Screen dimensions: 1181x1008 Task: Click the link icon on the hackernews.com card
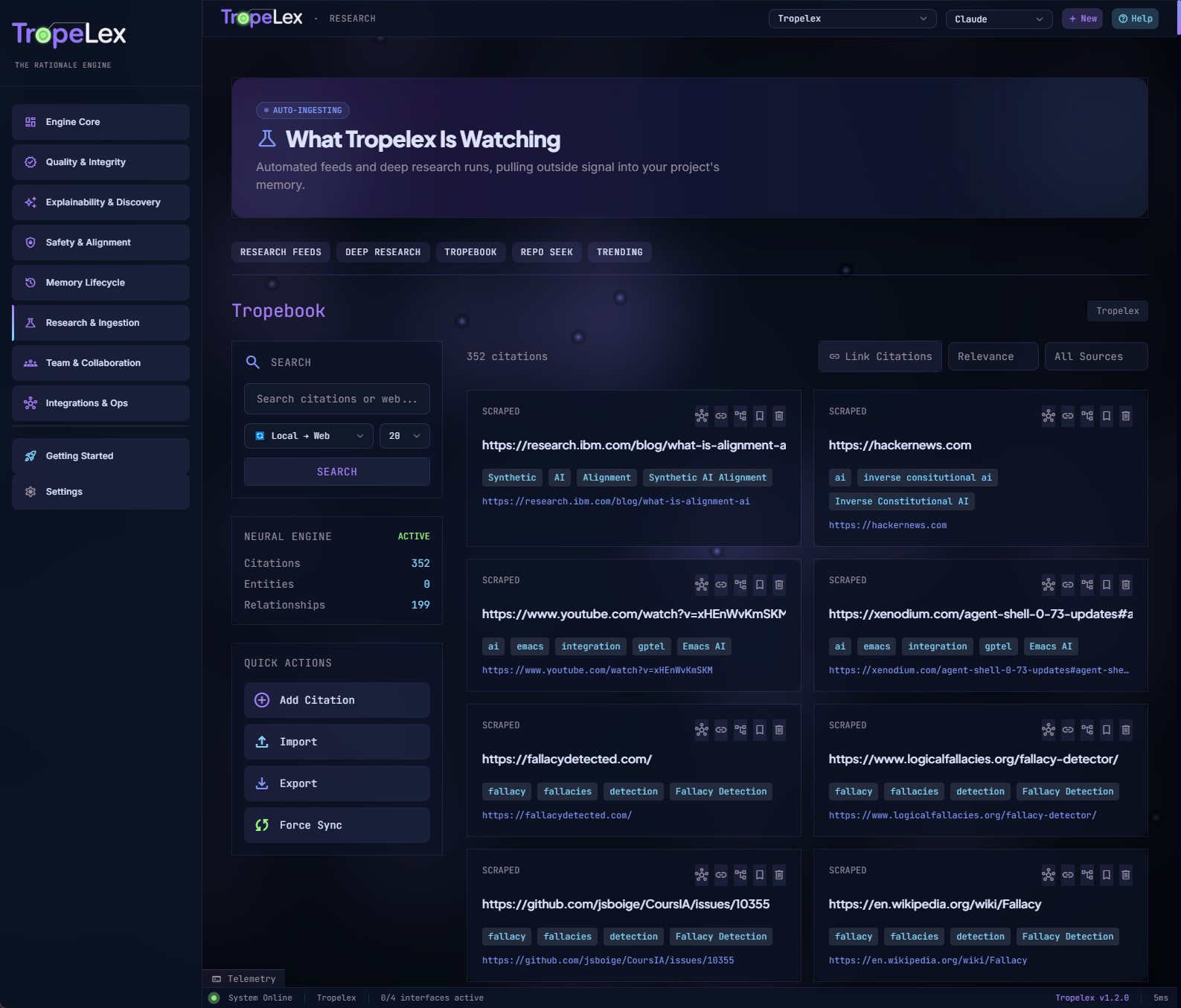(1068, 416)
